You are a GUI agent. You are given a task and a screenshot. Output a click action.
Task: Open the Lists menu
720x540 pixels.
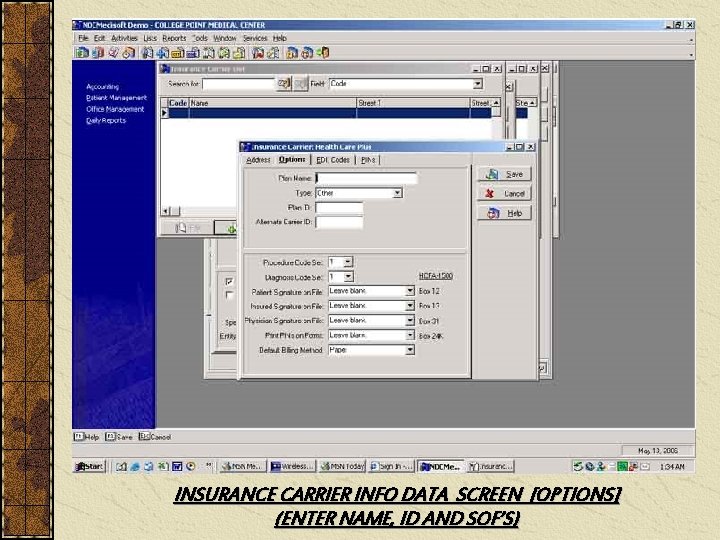tap(150, 38)
